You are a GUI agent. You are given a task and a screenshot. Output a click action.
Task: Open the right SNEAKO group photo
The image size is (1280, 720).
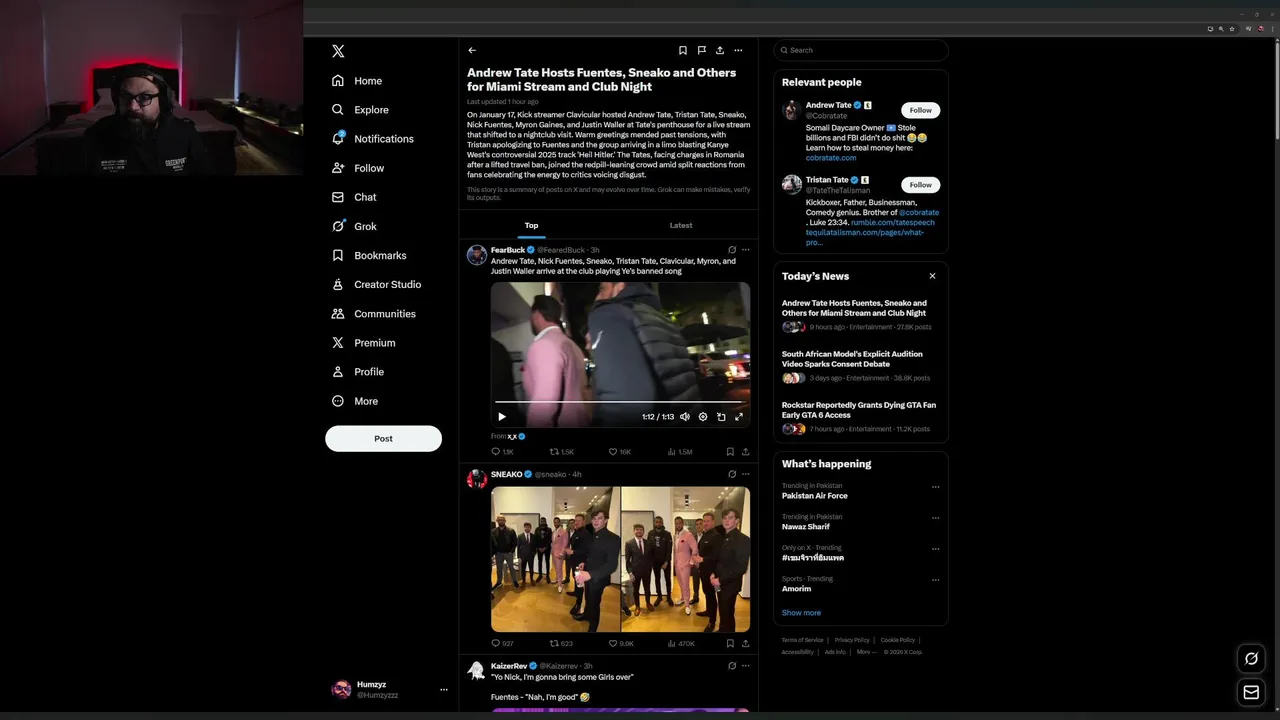[685, 559]
